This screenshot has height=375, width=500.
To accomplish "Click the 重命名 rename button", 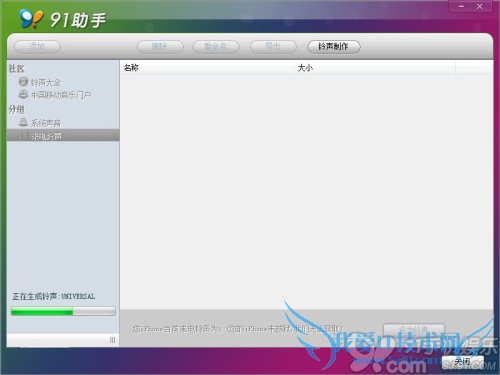I will pyautogui.click(x=216, y=46).
